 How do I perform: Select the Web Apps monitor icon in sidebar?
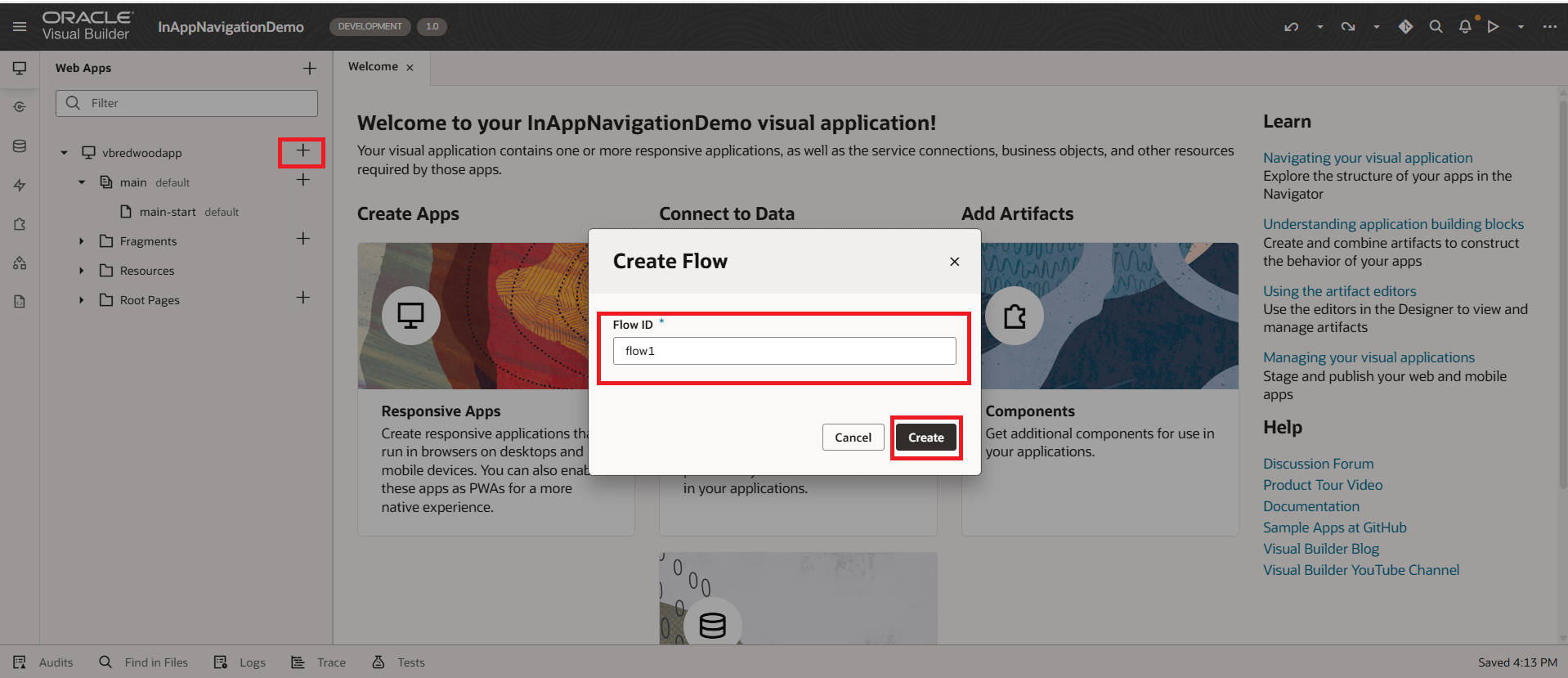[20, 68]
